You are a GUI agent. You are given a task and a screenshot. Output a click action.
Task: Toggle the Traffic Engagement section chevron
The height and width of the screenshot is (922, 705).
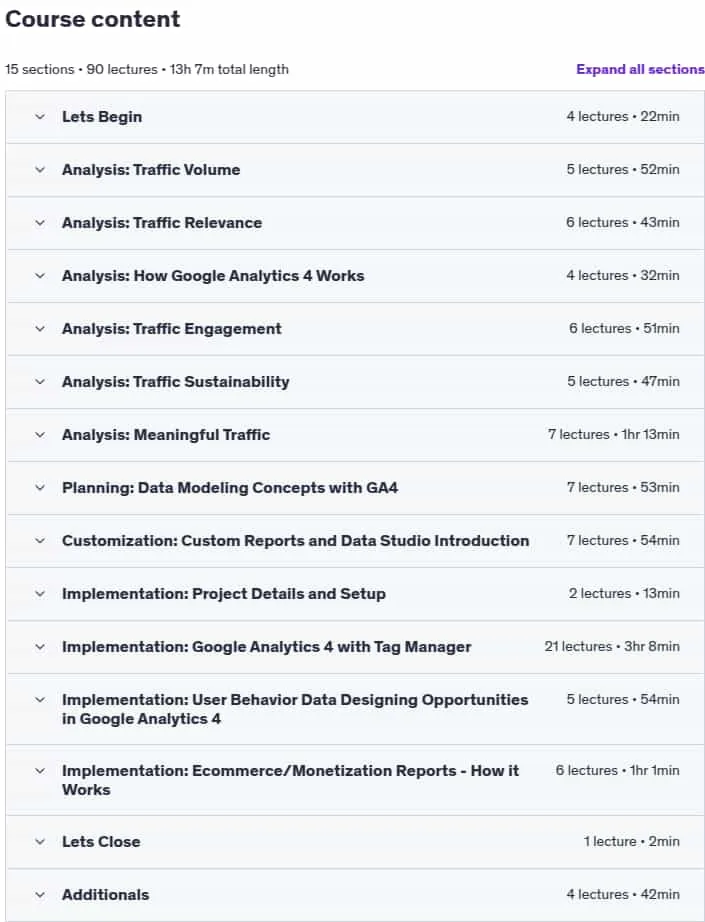click(40, 329)
